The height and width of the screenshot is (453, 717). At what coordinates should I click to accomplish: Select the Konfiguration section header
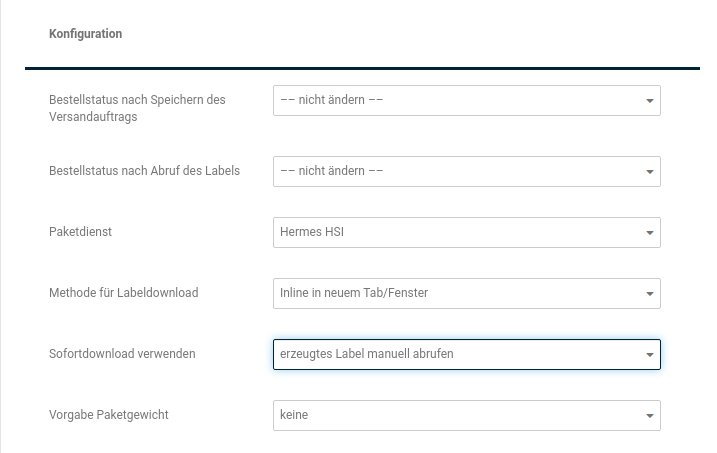click(x=85, y=34)
